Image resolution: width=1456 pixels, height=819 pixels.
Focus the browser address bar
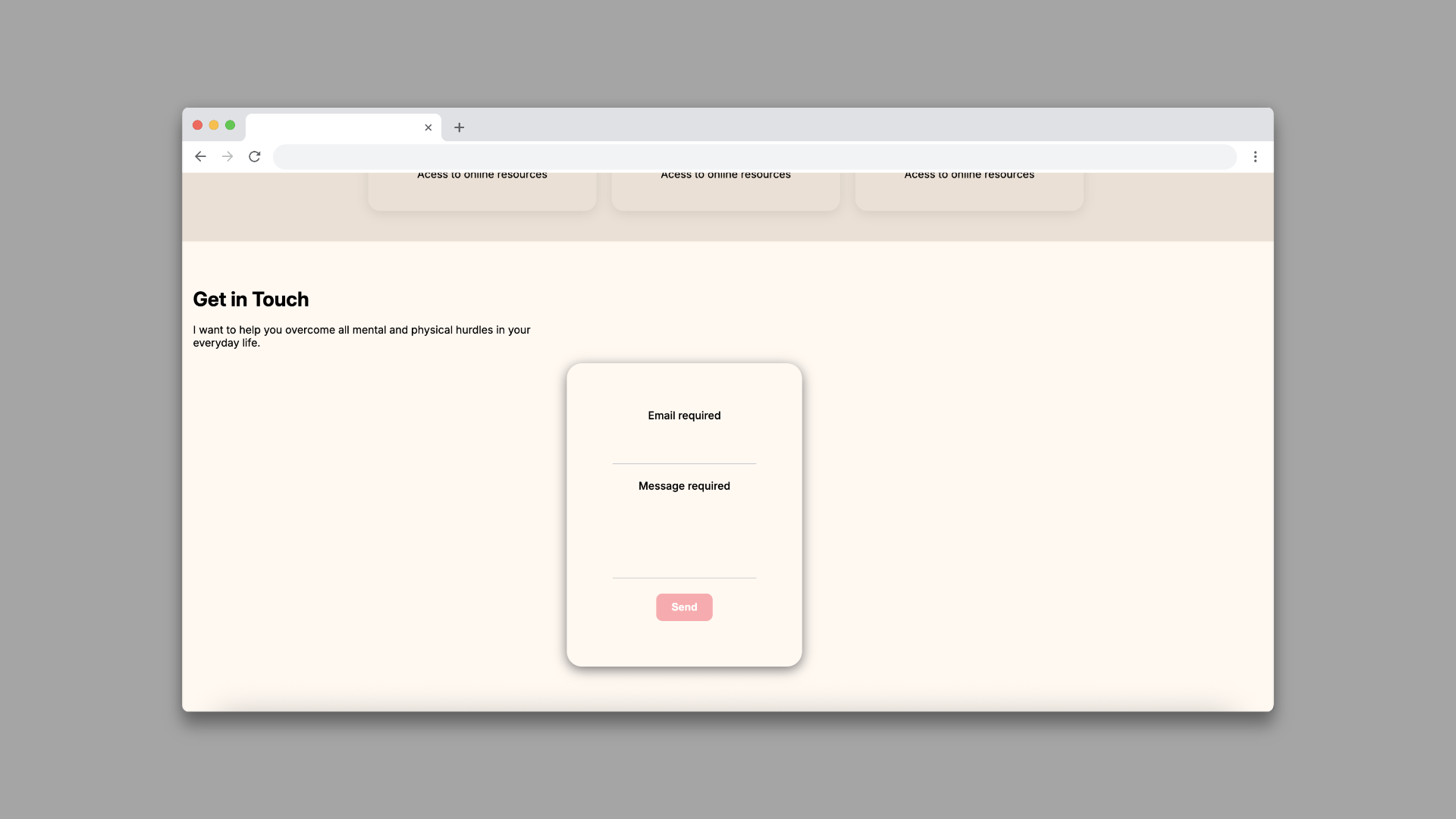tap(754, 157)
